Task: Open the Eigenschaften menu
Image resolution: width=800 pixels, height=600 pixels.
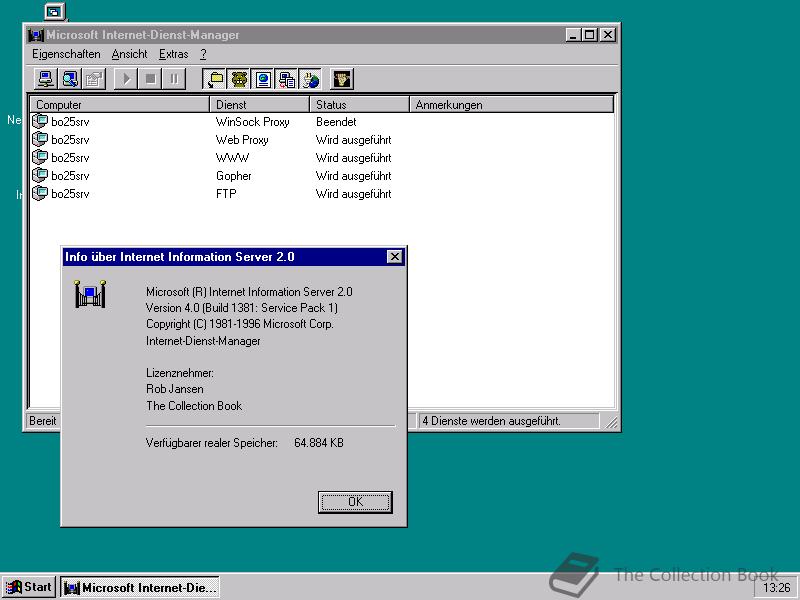Action: pos(66,54)
